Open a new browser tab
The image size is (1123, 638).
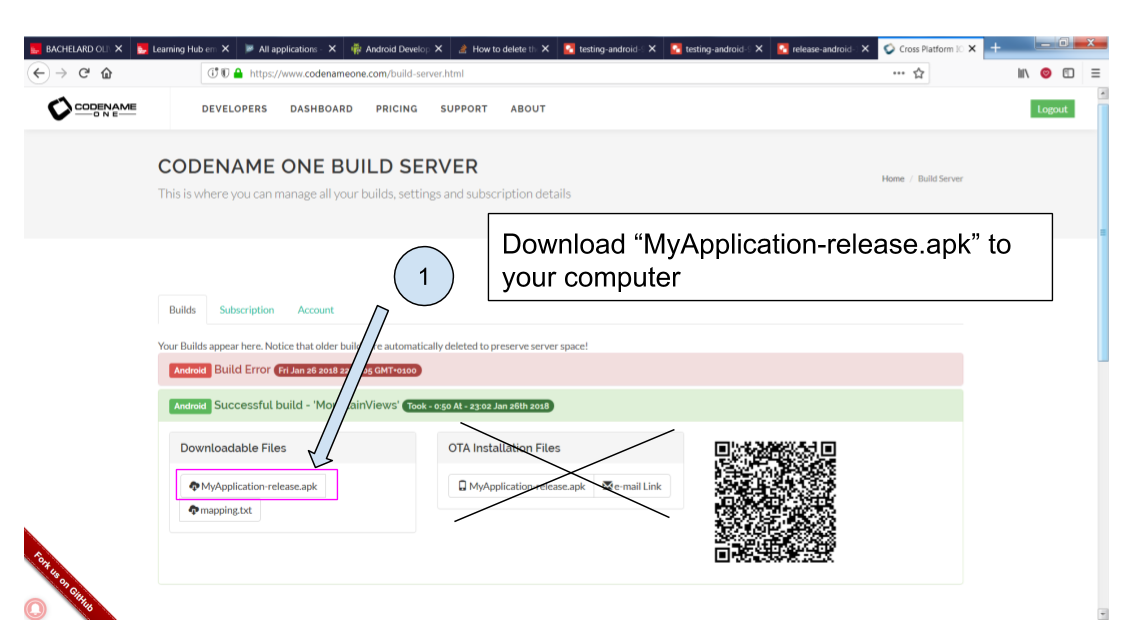click(996, 48)
